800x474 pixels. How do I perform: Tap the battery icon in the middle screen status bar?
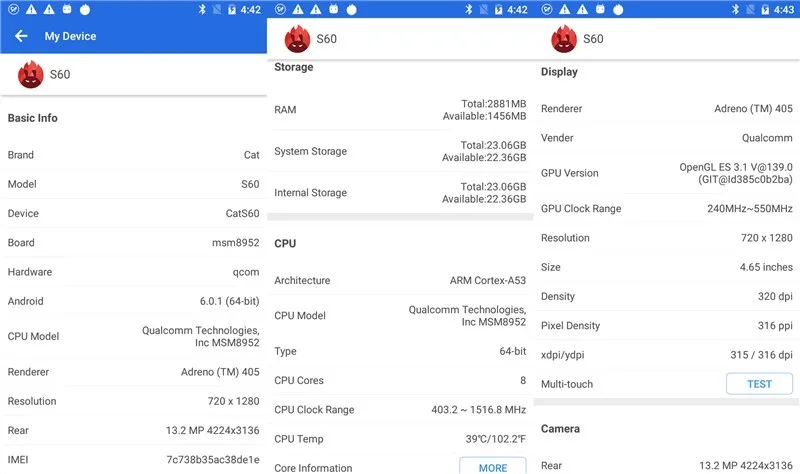498,9
